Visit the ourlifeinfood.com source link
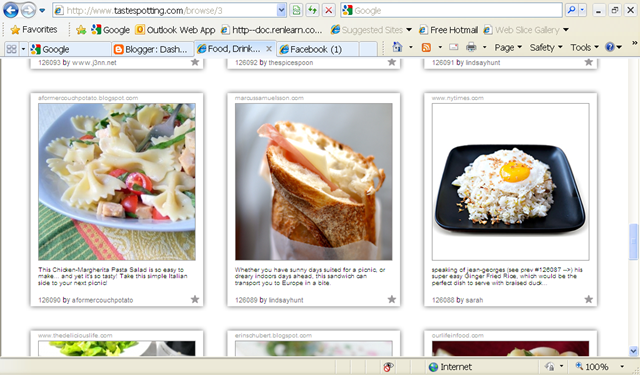The width and height of the screenshot is (640, 375). [x=458, y=335]
